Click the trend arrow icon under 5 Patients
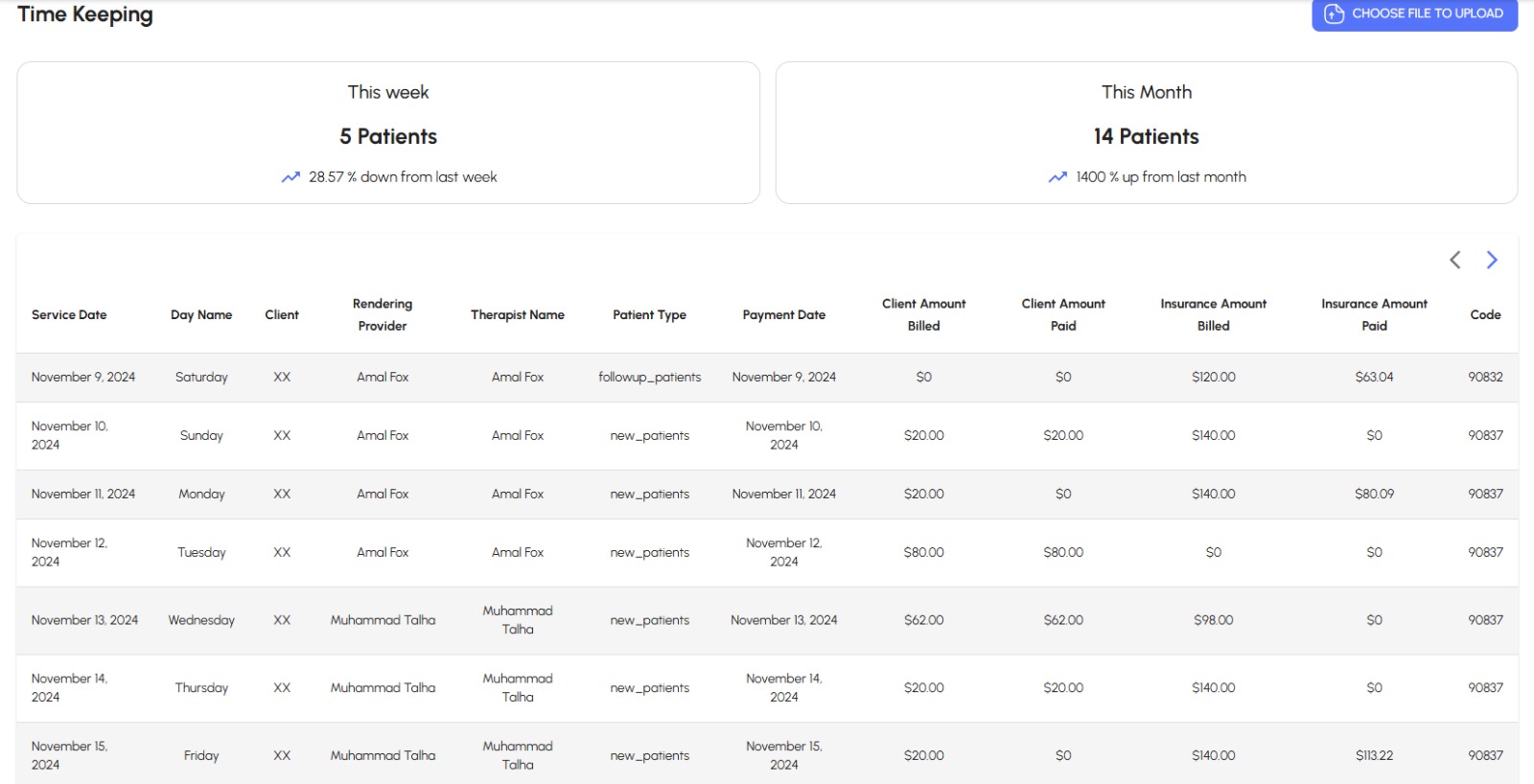Screen dimensions: 1534x784 point(291,177)
